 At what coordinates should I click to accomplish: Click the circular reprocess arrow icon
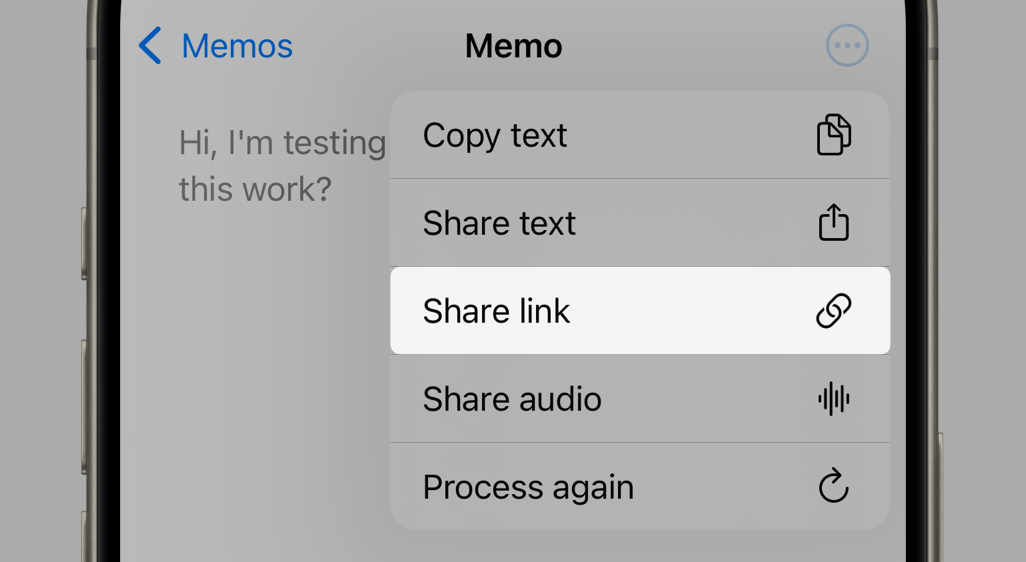click(833, 487)
